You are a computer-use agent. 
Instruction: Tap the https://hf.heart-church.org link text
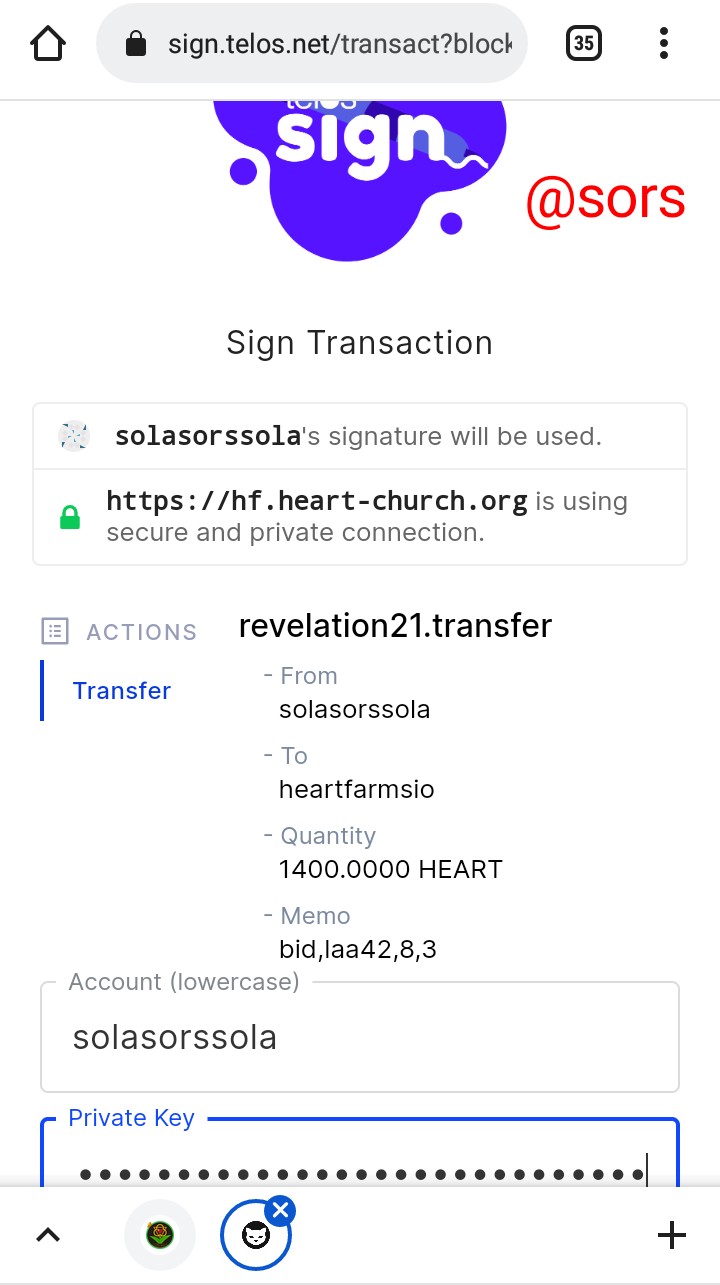pos(317,501)
